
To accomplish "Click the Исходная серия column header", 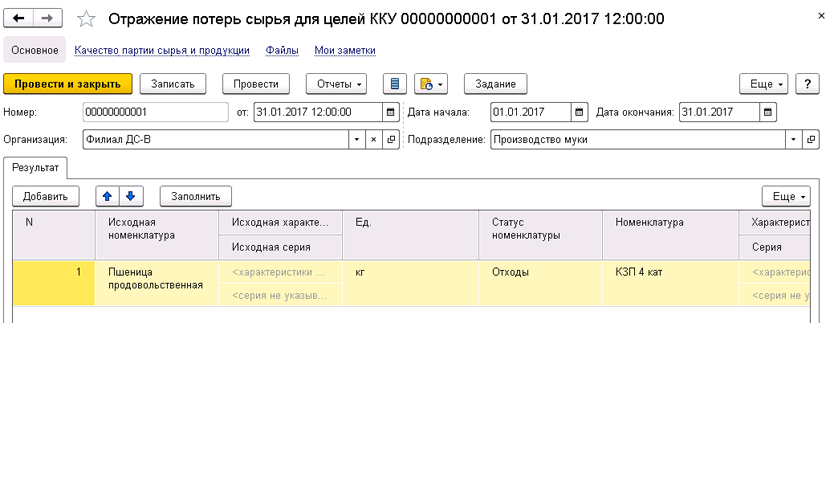I will click(280, 247).
